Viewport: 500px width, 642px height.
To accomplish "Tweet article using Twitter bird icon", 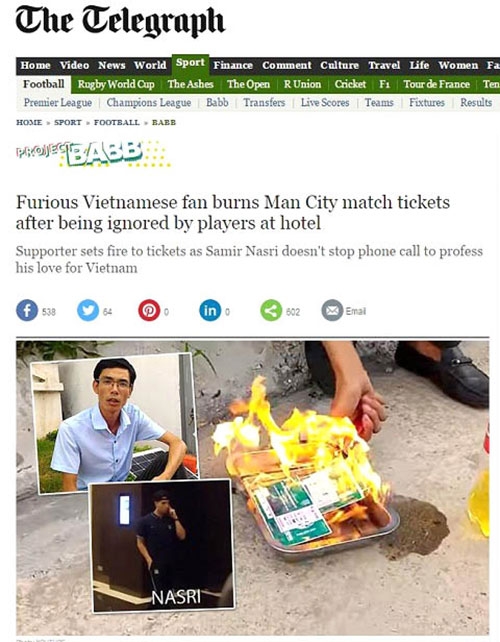I will coord(88,310).
